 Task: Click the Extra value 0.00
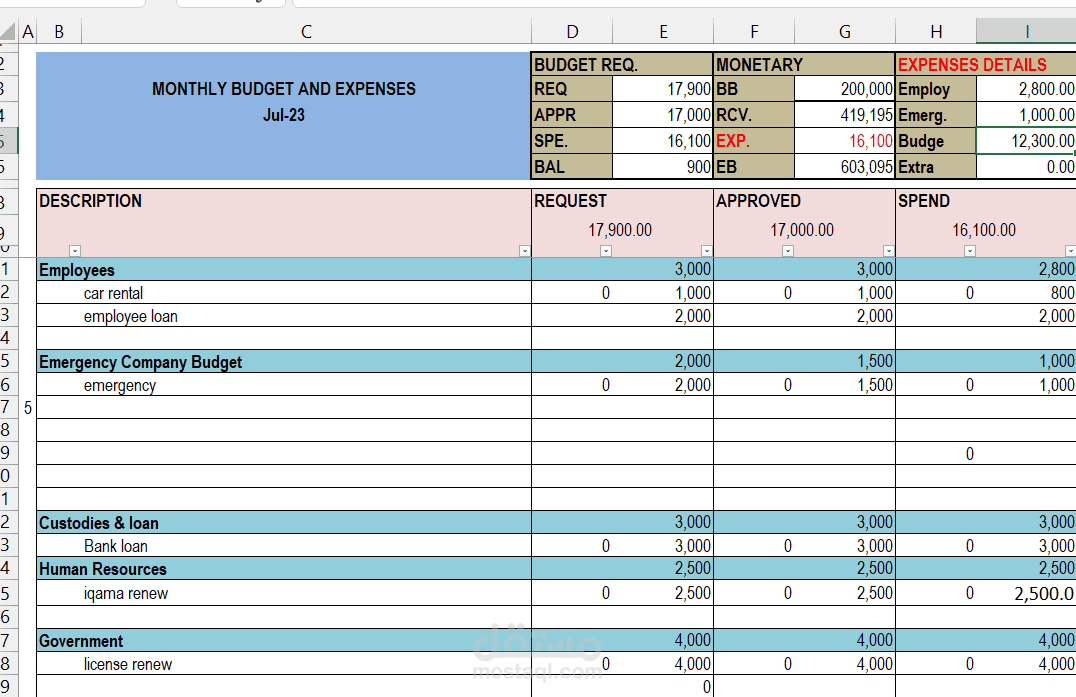tap(1026, 167)
